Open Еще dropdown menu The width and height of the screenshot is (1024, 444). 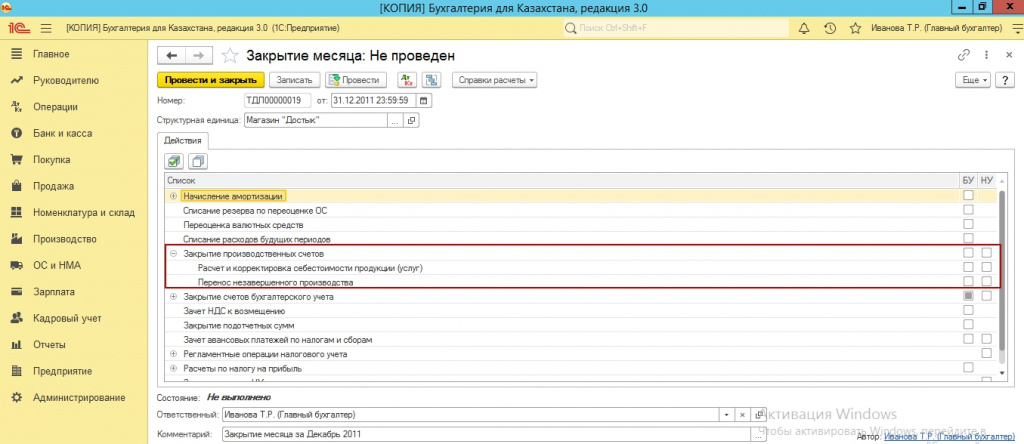coord(973,80)
